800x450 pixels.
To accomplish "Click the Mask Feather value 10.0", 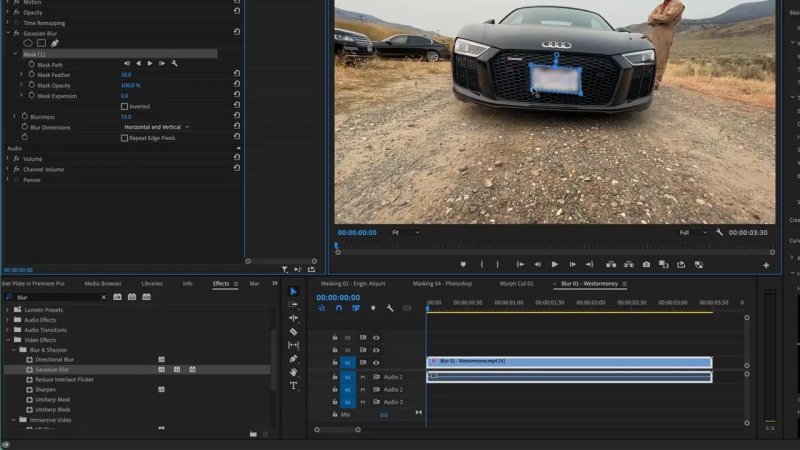I will coord(126,74).
